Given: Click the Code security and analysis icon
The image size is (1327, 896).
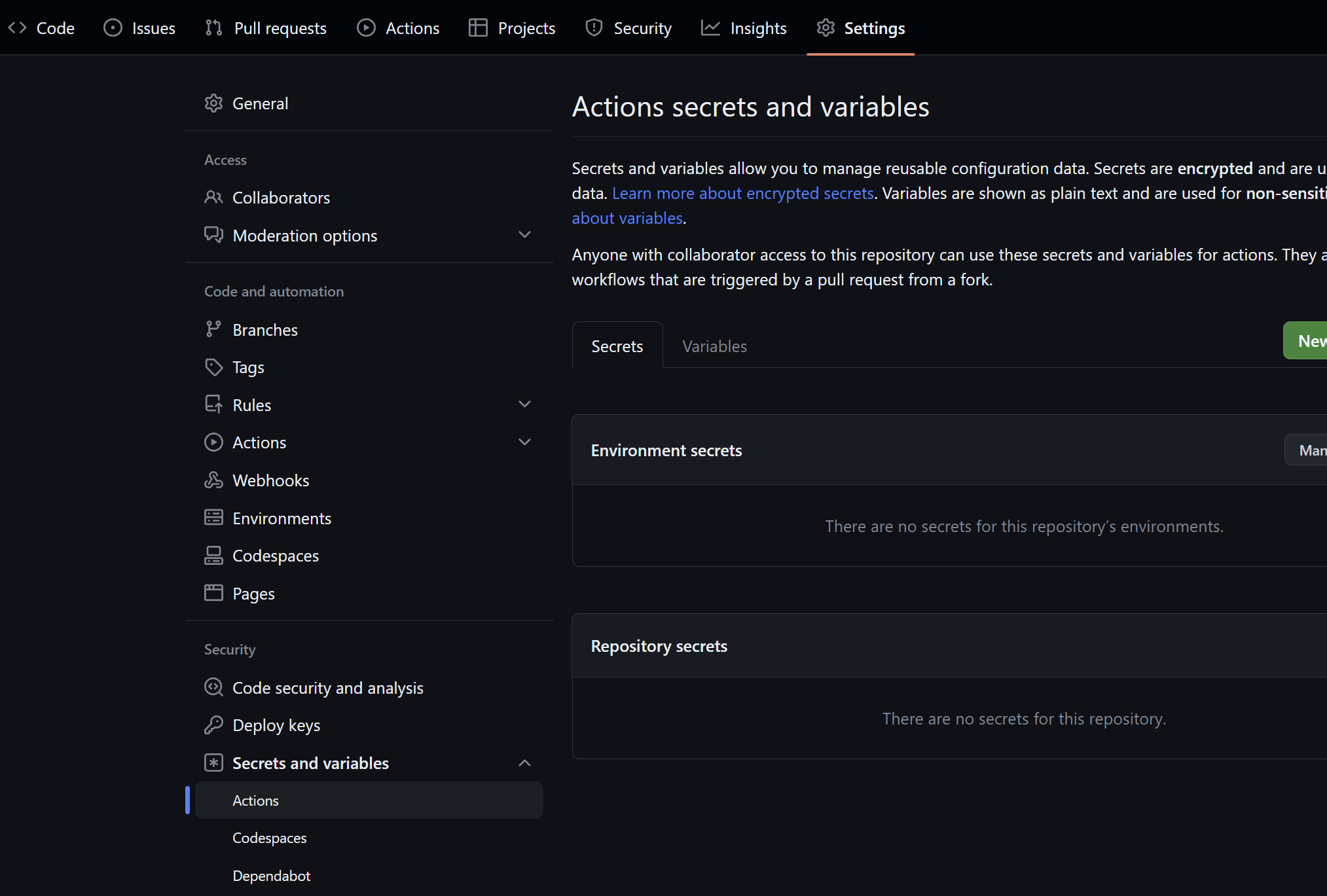Looking at the screenshot, I should (213, 687).
